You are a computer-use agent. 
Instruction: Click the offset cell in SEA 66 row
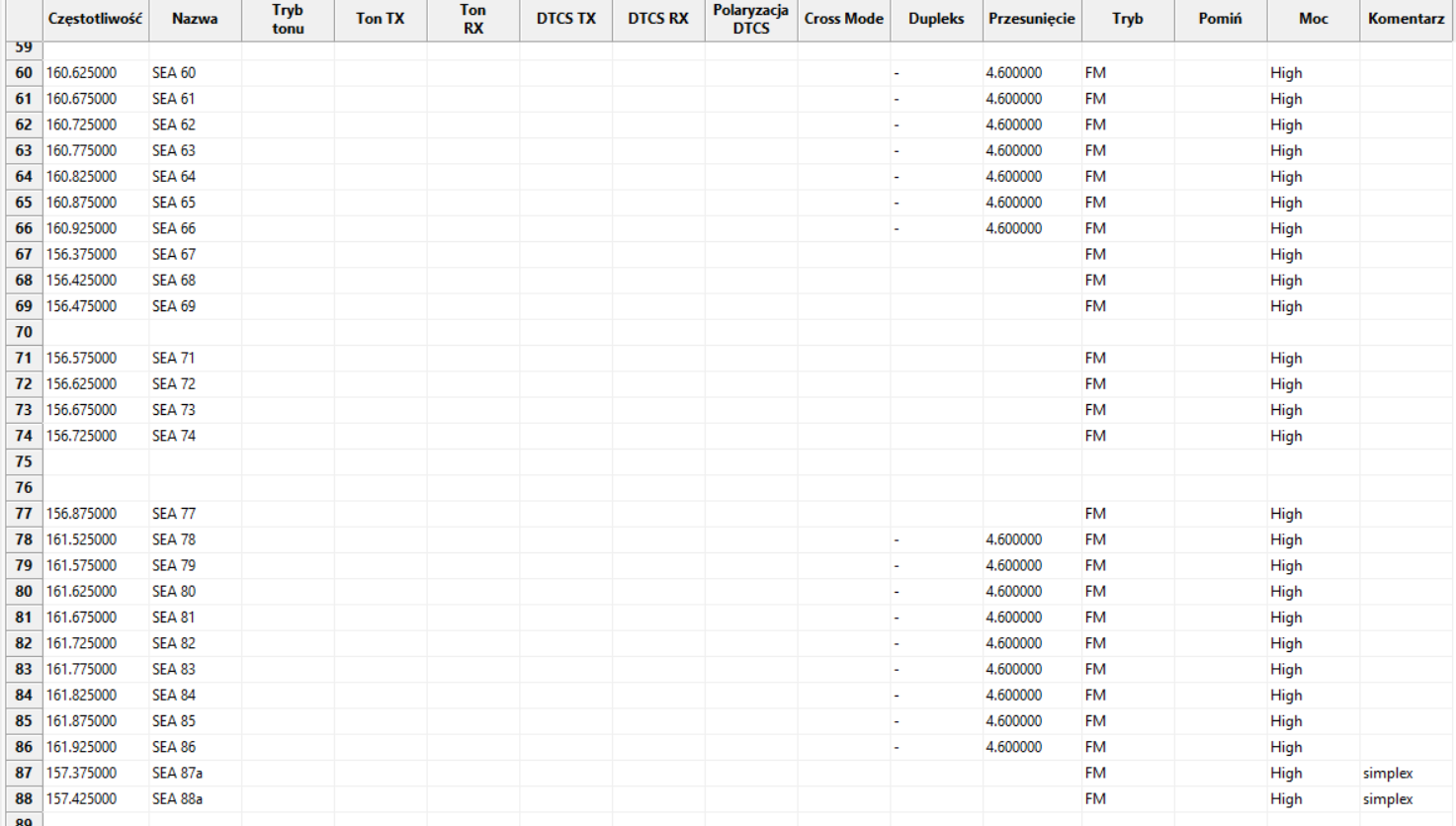(1014, 228)
